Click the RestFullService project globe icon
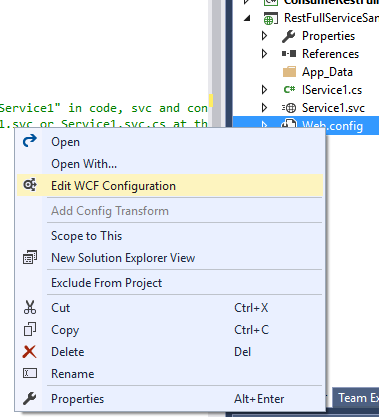 point(270,18)
